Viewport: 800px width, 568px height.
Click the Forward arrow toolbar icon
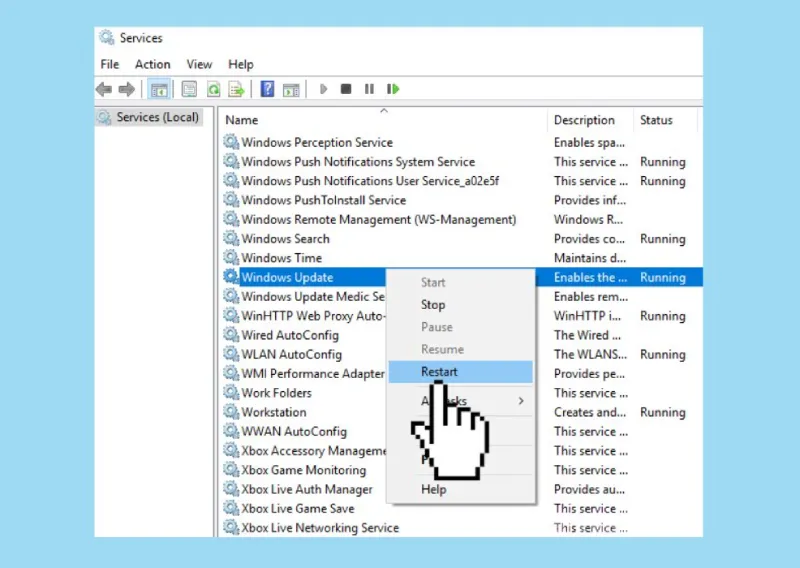click(127, 89)
